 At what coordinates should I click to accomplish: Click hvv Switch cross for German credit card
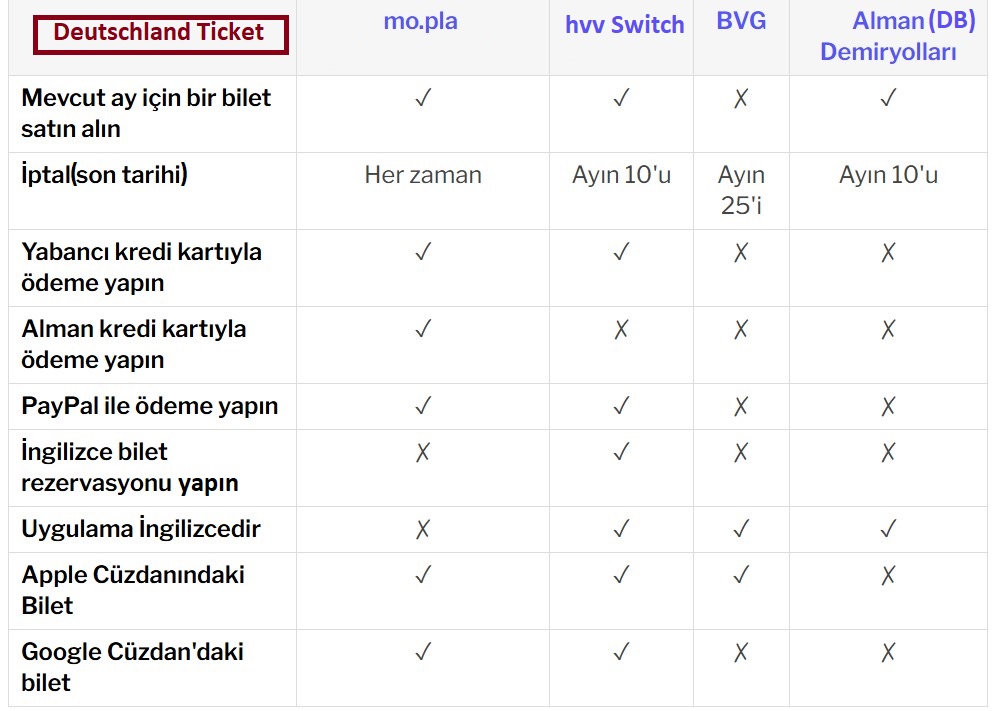[621, 329]
